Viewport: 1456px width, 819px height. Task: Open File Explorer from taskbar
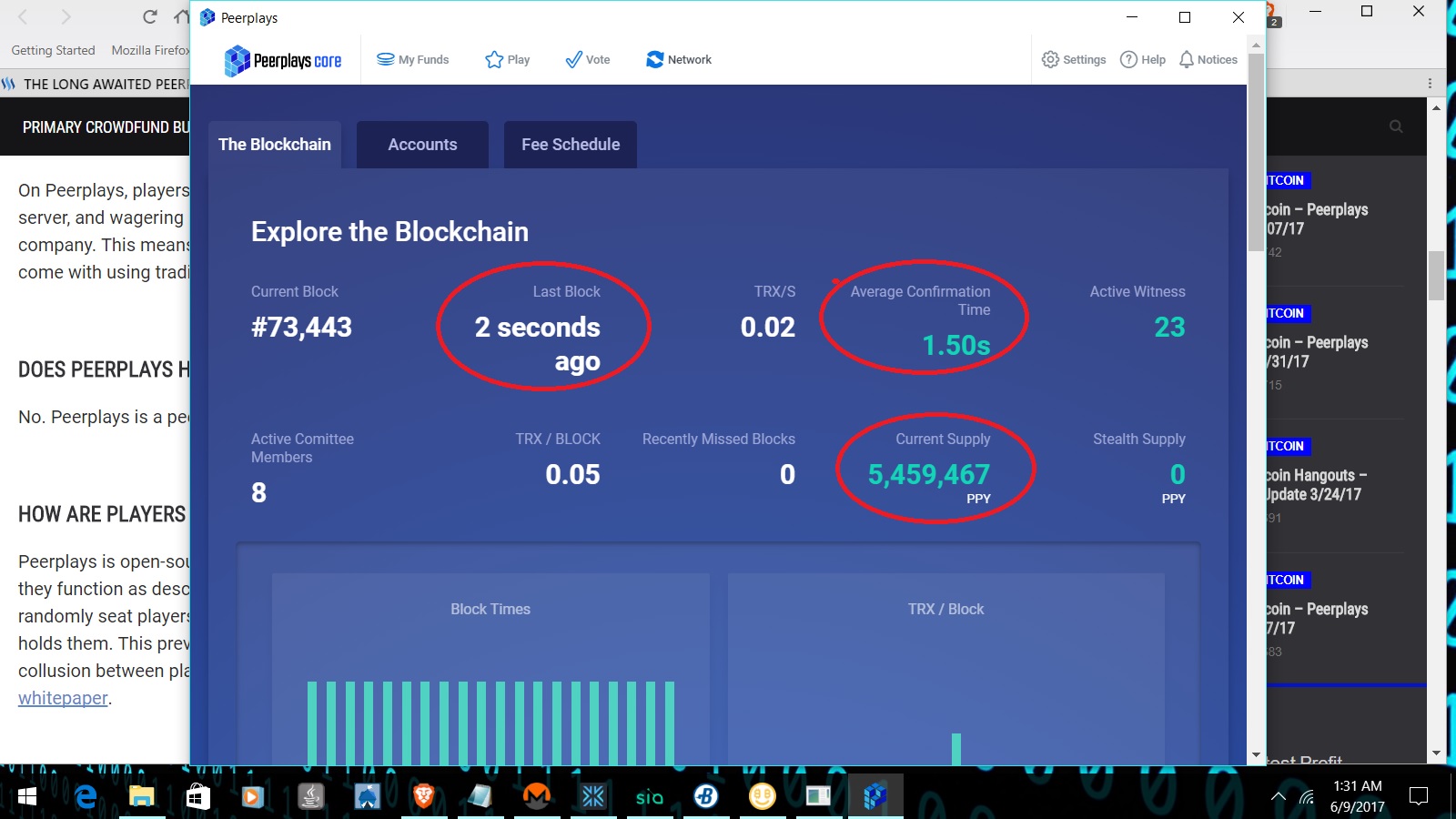point(141,797)
